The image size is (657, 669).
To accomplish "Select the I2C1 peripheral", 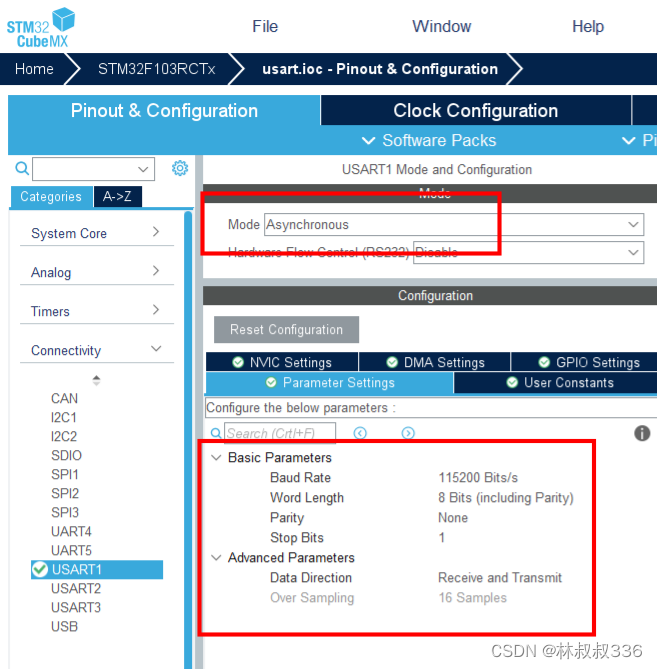I will coord(64,417).
